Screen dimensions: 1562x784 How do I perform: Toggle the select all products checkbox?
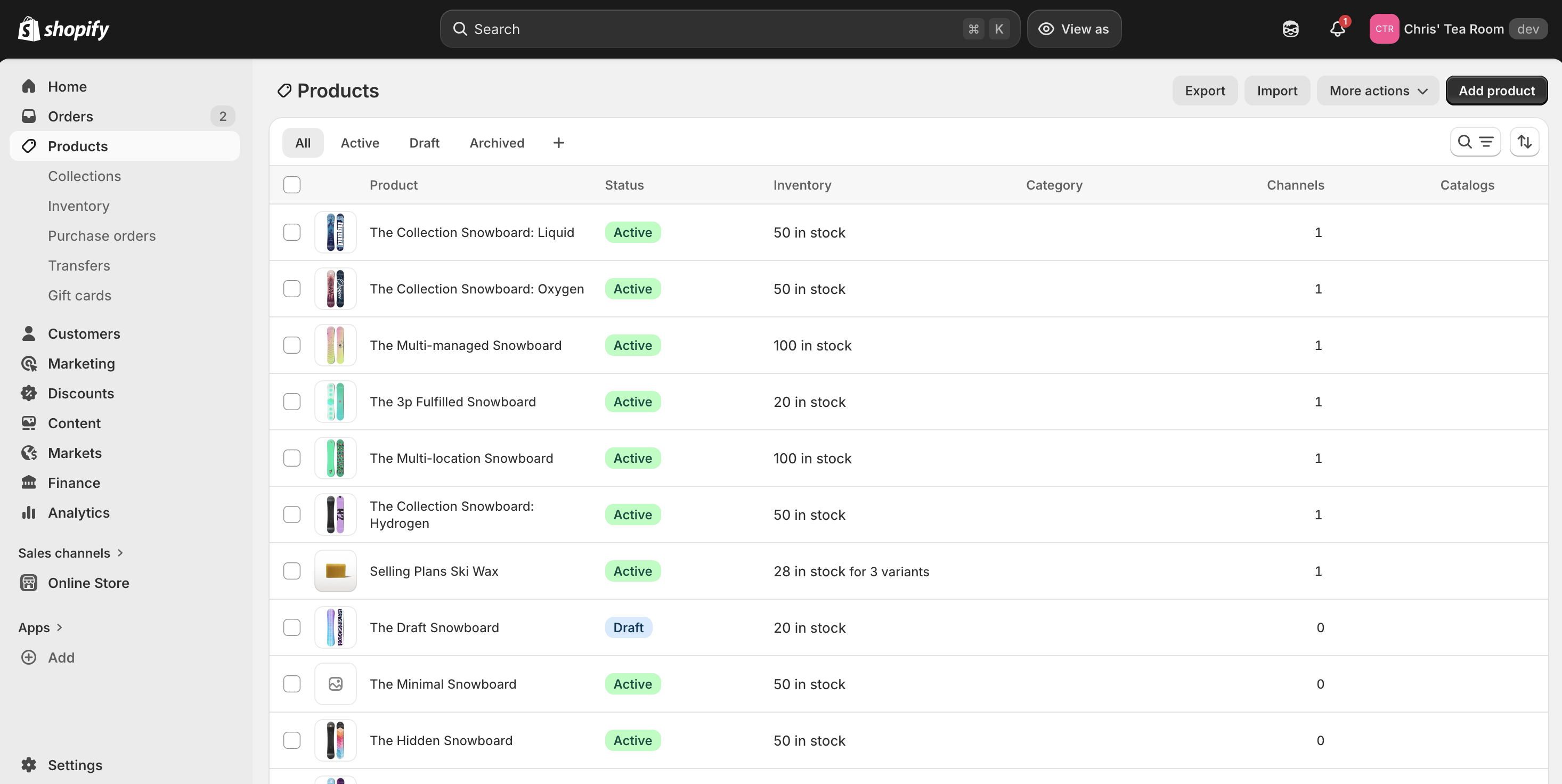[x=291, y=185]
